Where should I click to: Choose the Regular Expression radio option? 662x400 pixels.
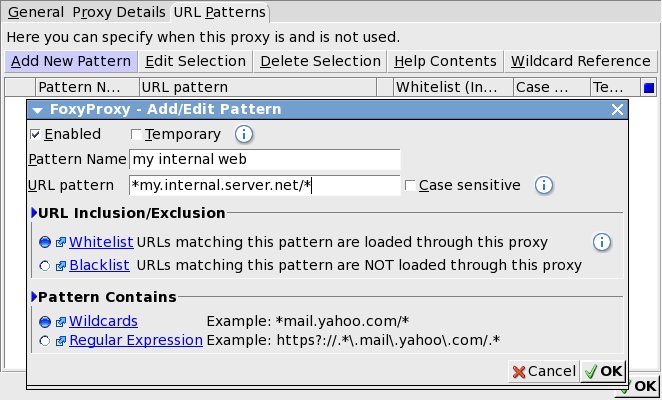click(x=45, y=341)
